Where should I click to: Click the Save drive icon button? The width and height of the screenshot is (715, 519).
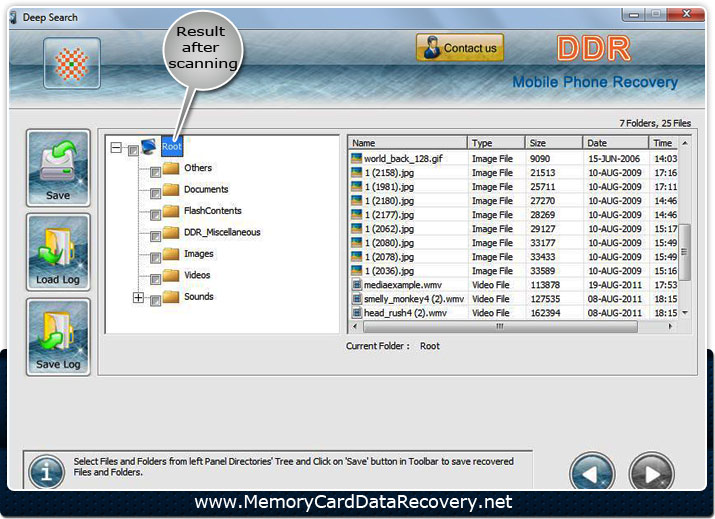[58, 168]
